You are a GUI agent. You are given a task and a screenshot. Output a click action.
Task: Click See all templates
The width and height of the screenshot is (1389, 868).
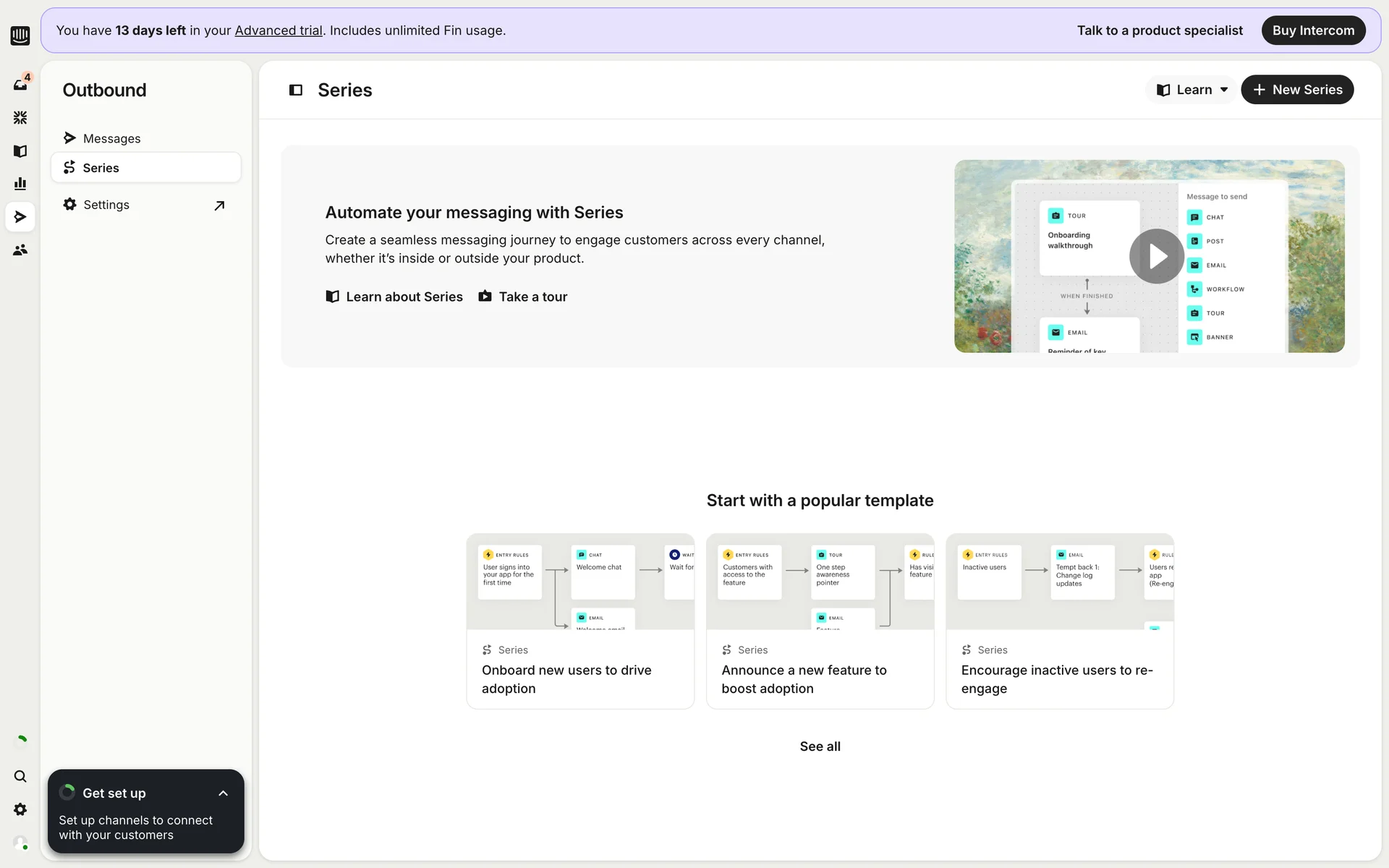click(820, 746)
